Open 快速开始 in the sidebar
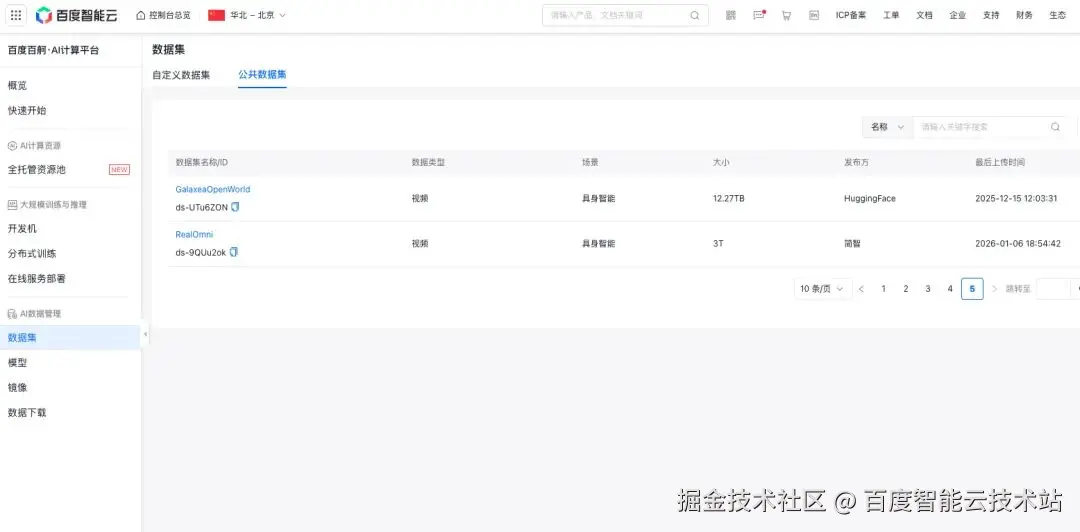 click(27, 110)
